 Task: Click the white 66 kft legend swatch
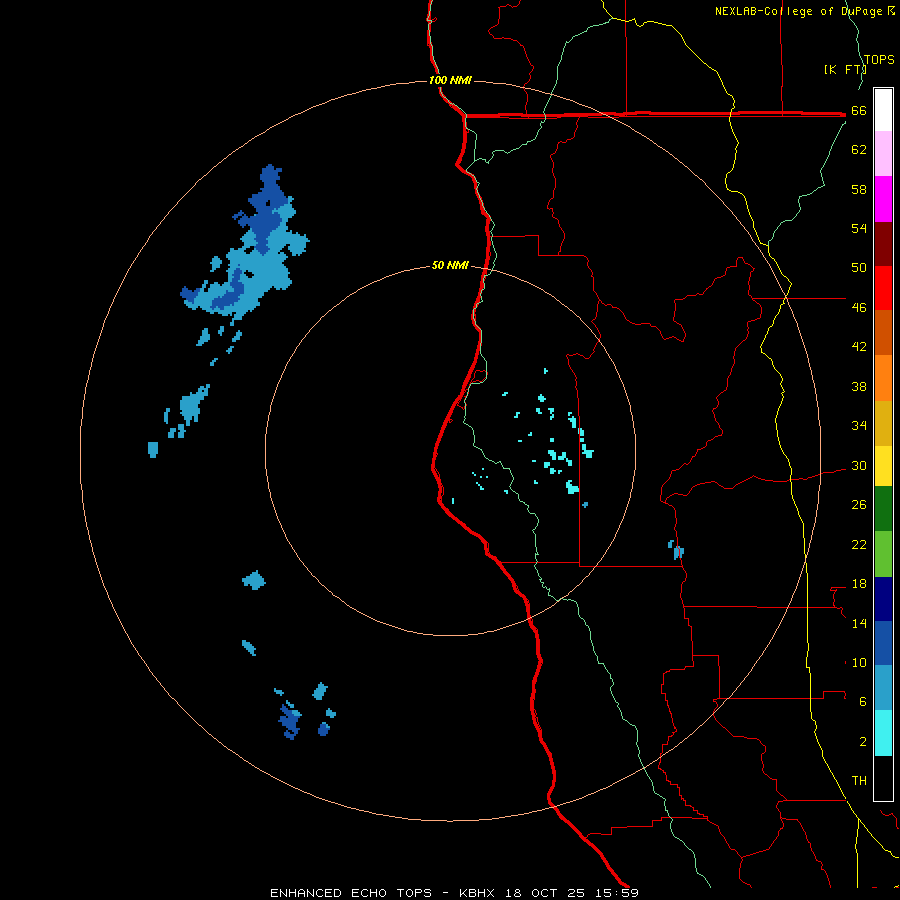883,110
